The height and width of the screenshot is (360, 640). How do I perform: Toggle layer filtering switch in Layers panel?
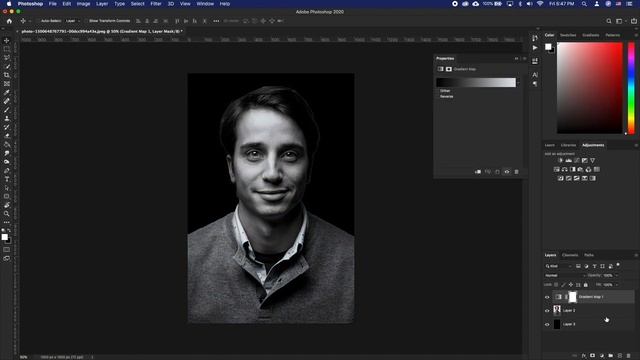[x=618, y=265]
